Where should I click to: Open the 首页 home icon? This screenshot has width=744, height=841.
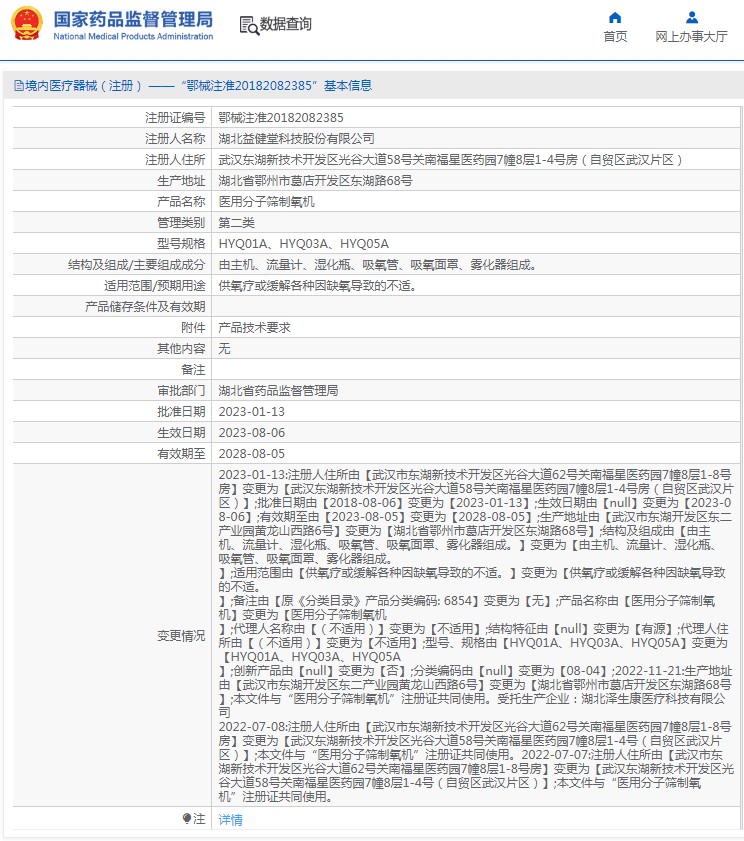(x=615, y=18)
